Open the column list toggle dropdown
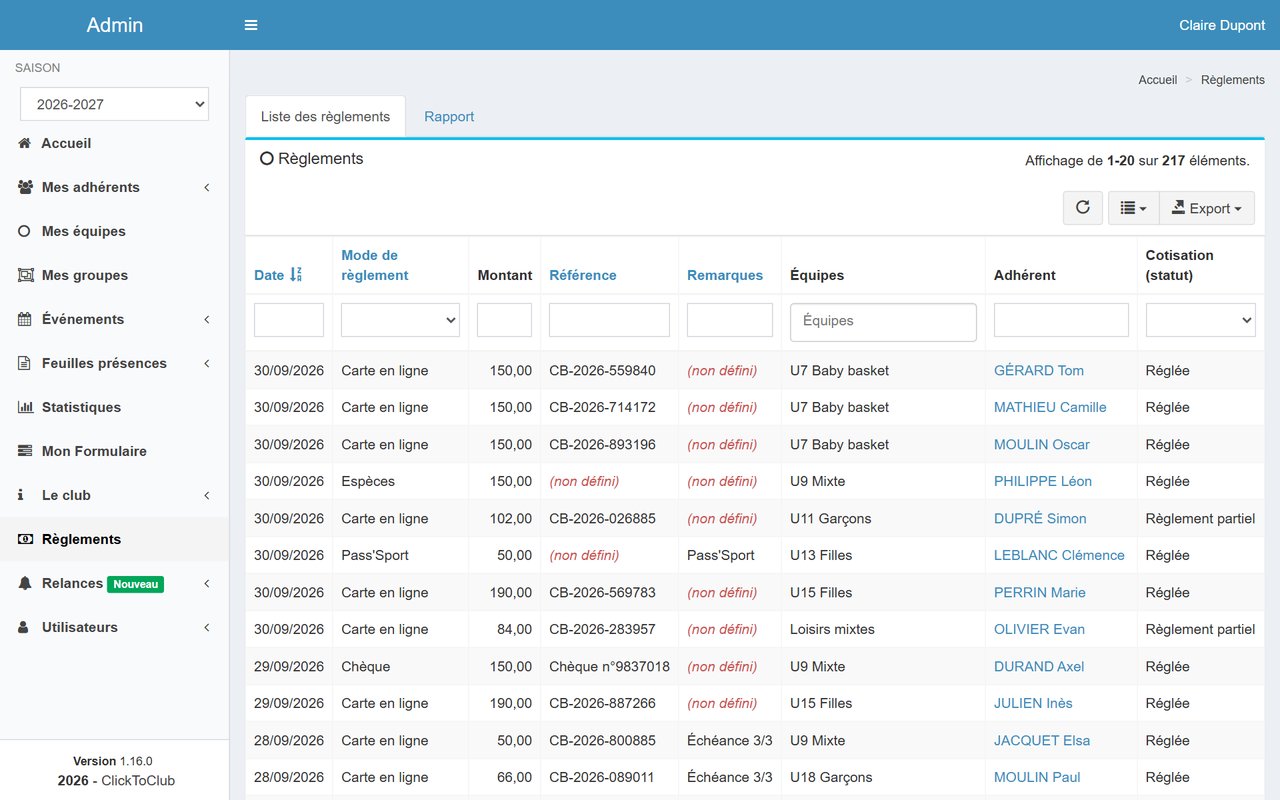This screenshot has height=800, width=1280. point(1133,208)
